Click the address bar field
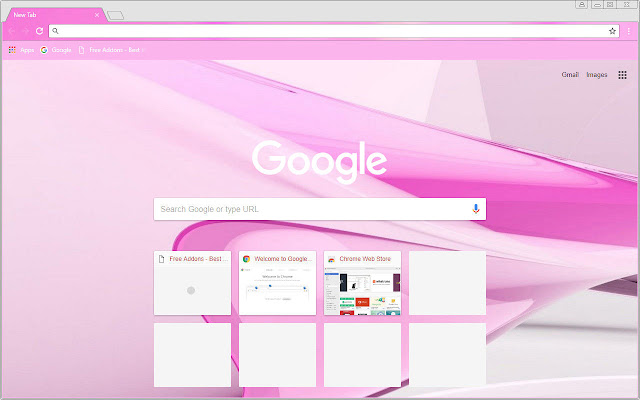Viewport: 640px width, 400px height. [x=334, y=31]
